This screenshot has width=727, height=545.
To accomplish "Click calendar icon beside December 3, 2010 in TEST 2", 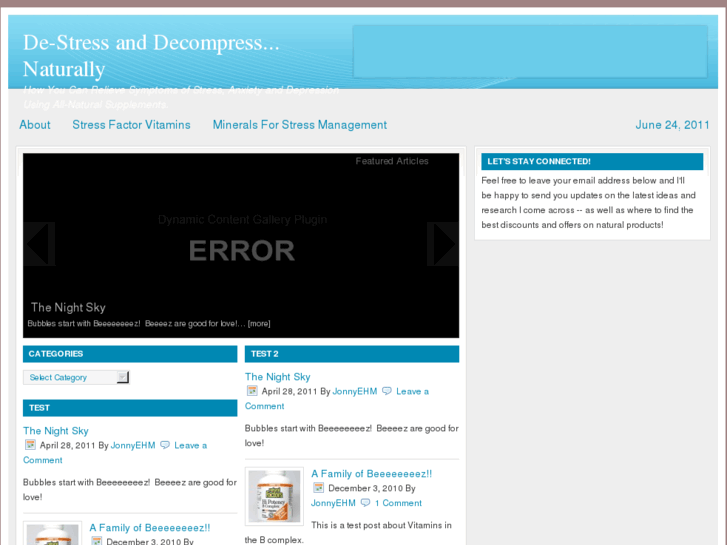I will pos(318,488).
